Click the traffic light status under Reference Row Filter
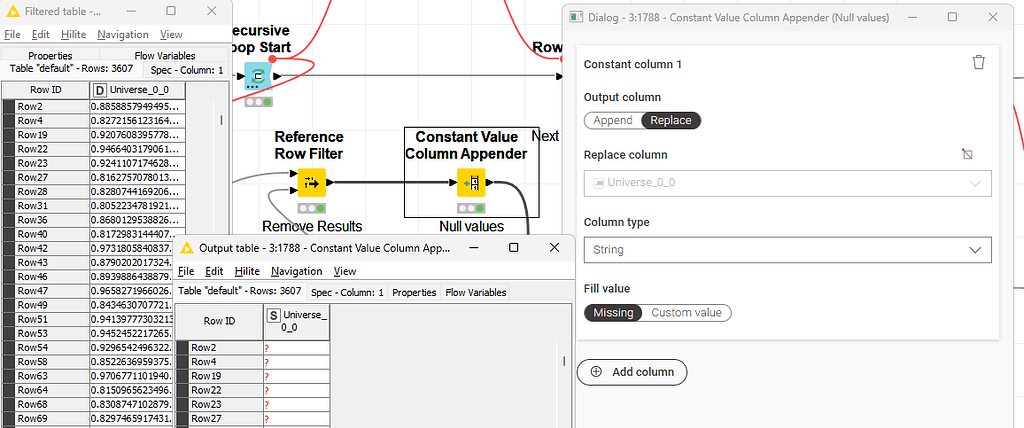 click(312, 208)
